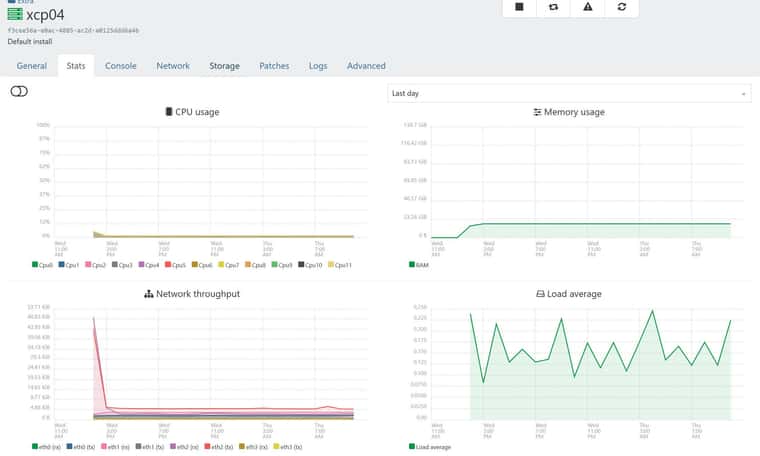
Task: Click the arrow of the time range select
Action: 743,94
